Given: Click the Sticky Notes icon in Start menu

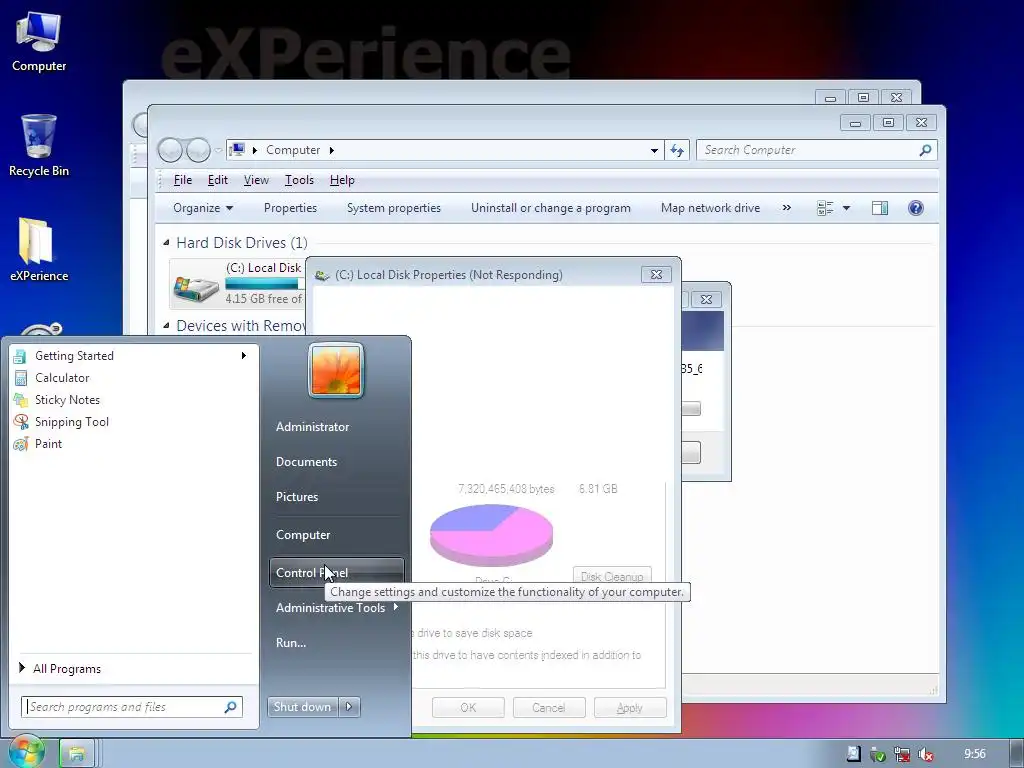Looking at the screenshot, I should coord(20,400).
